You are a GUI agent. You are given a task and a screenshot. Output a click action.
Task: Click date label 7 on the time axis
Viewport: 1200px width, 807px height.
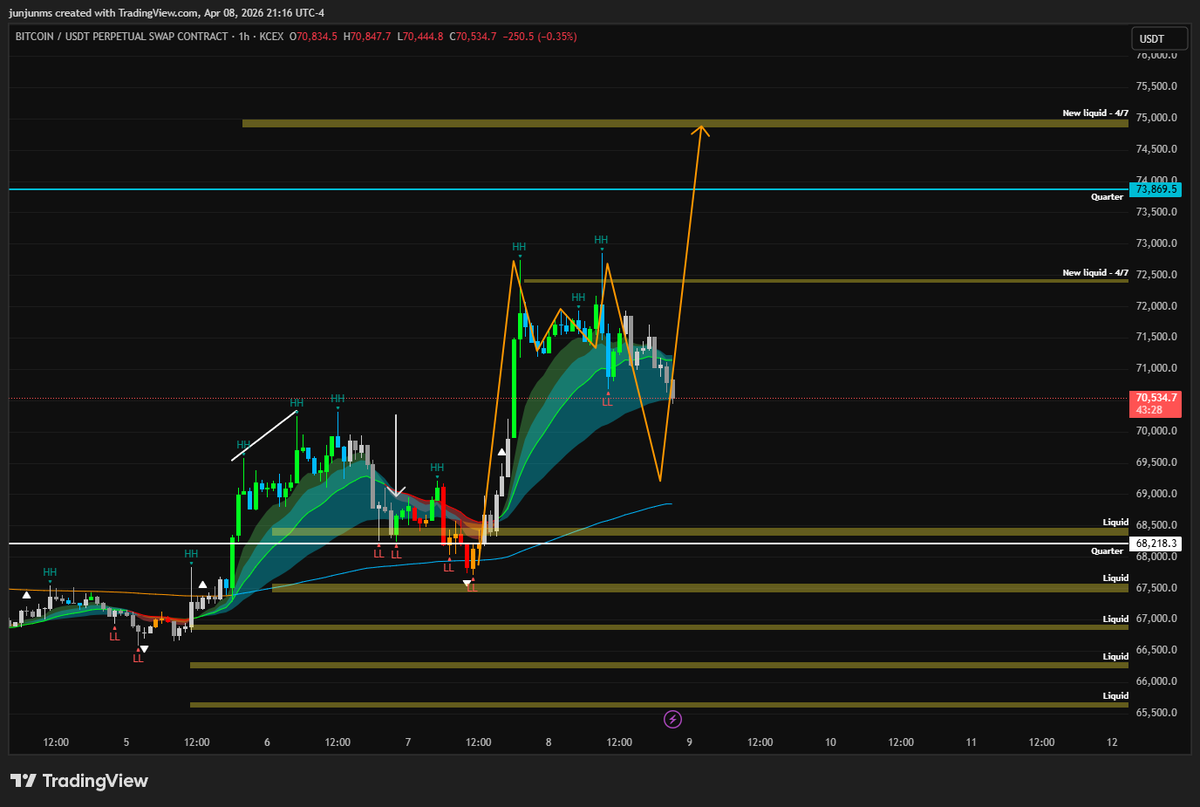click(x=408, y=742)
